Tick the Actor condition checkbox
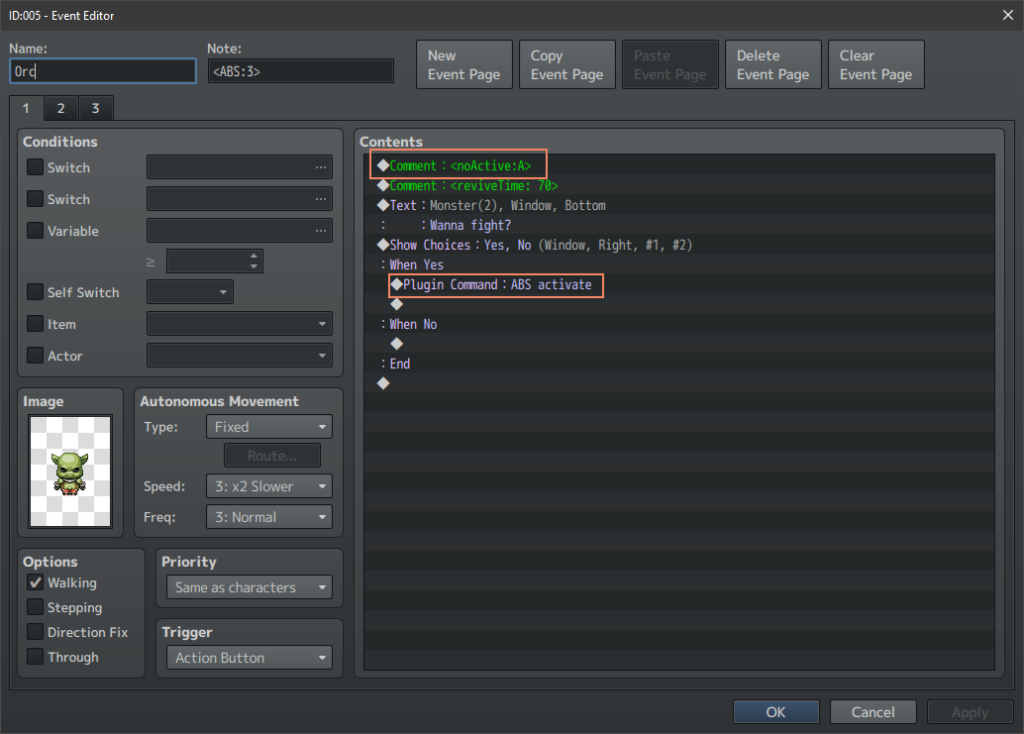 click(35, 355)
